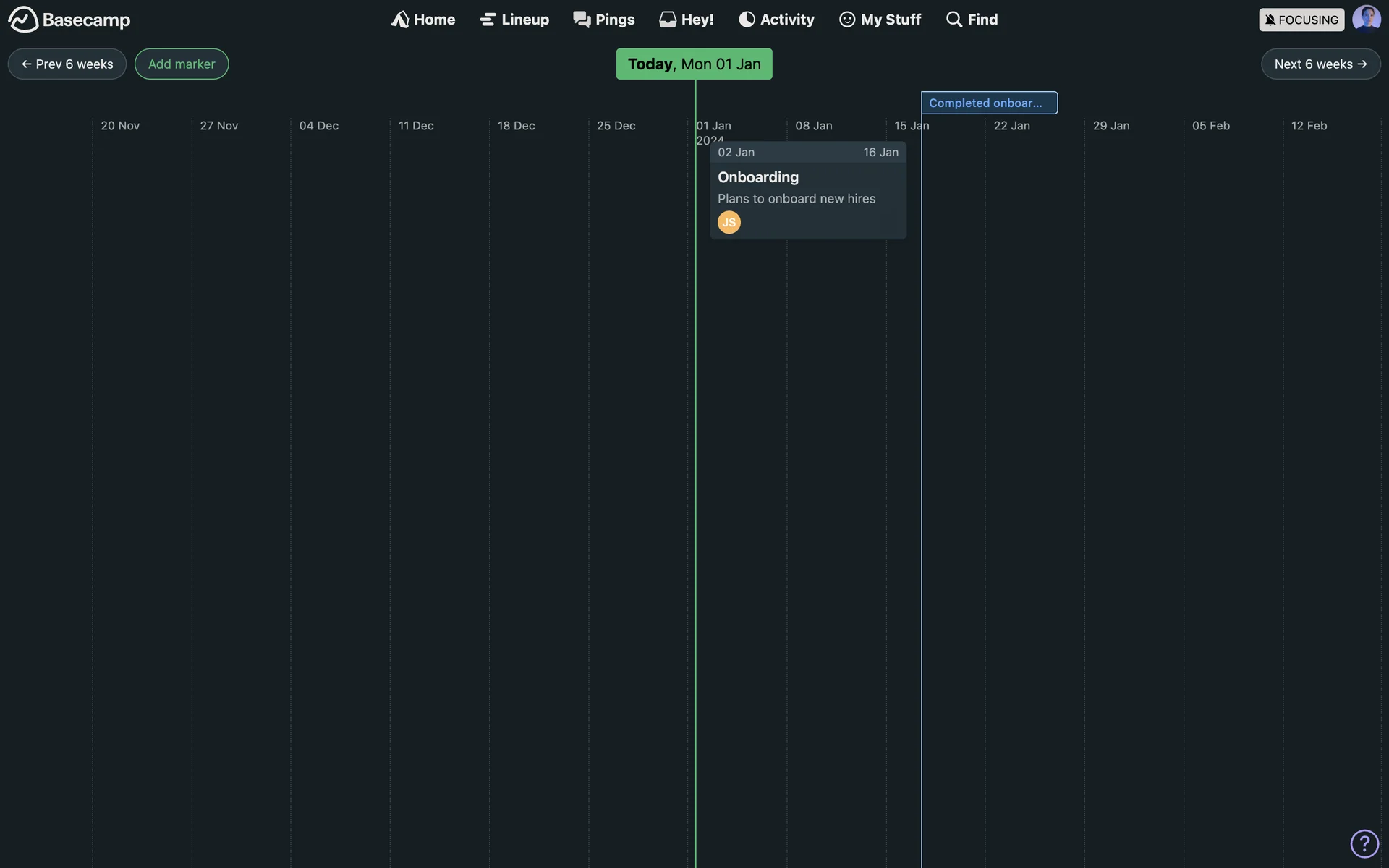Click the Today, Mon 01 Jan label
The image size is (1389, 868).
[x=694, y=64]
